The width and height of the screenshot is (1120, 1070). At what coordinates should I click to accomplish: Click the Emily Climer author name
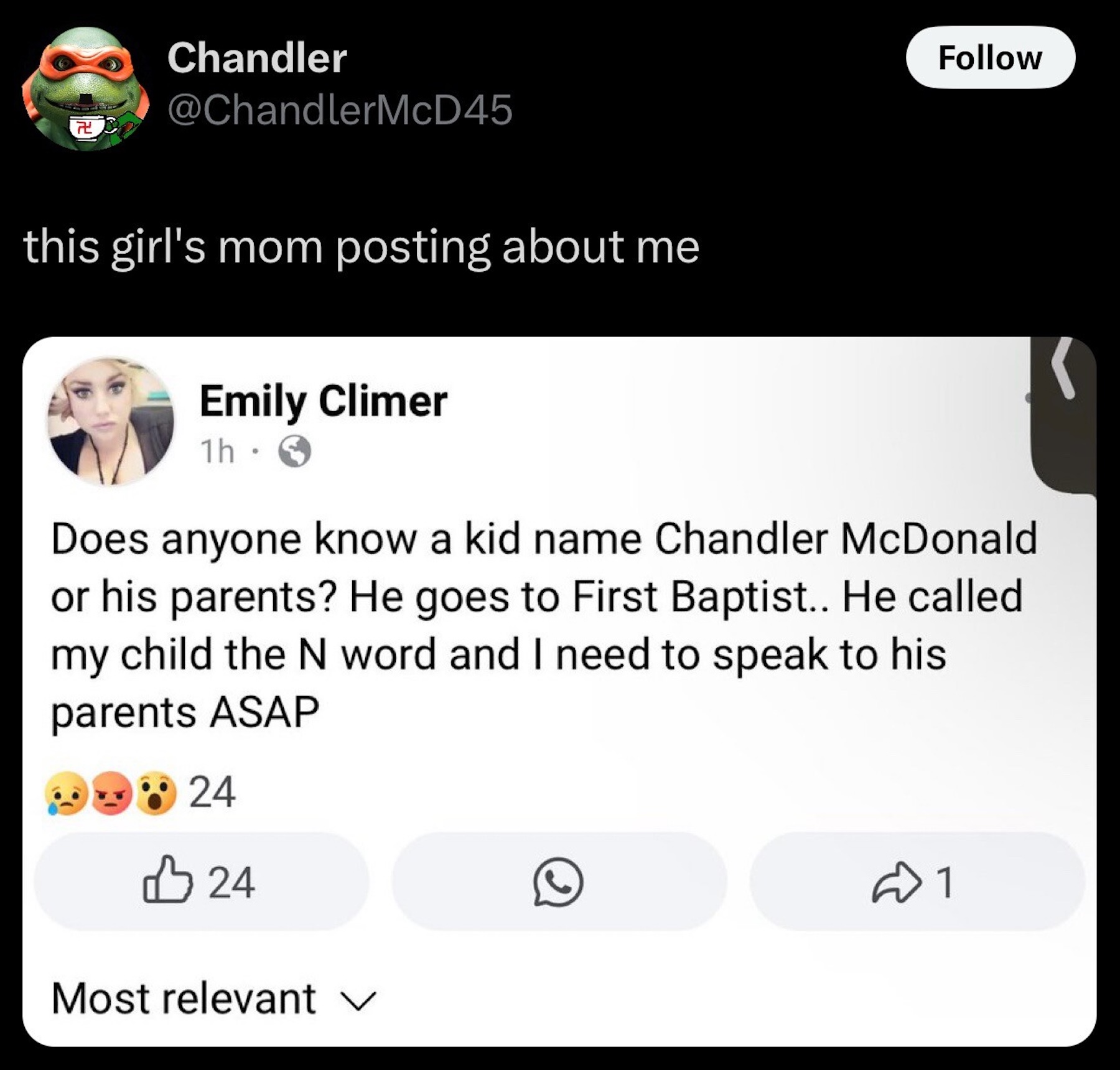coord(323,401)
